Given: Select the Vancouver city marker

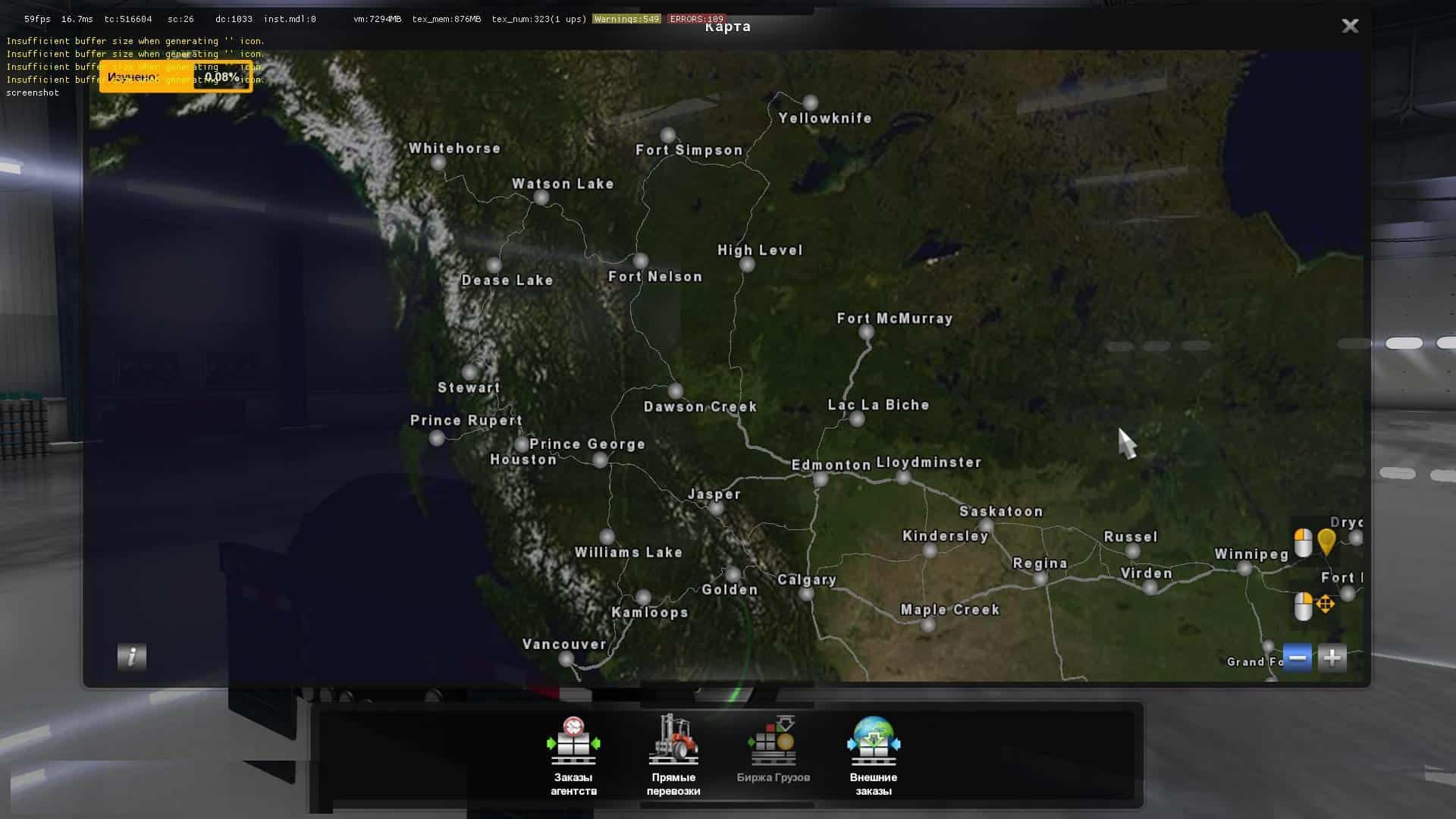Looking at the screenshot, I should coord(566,659).
